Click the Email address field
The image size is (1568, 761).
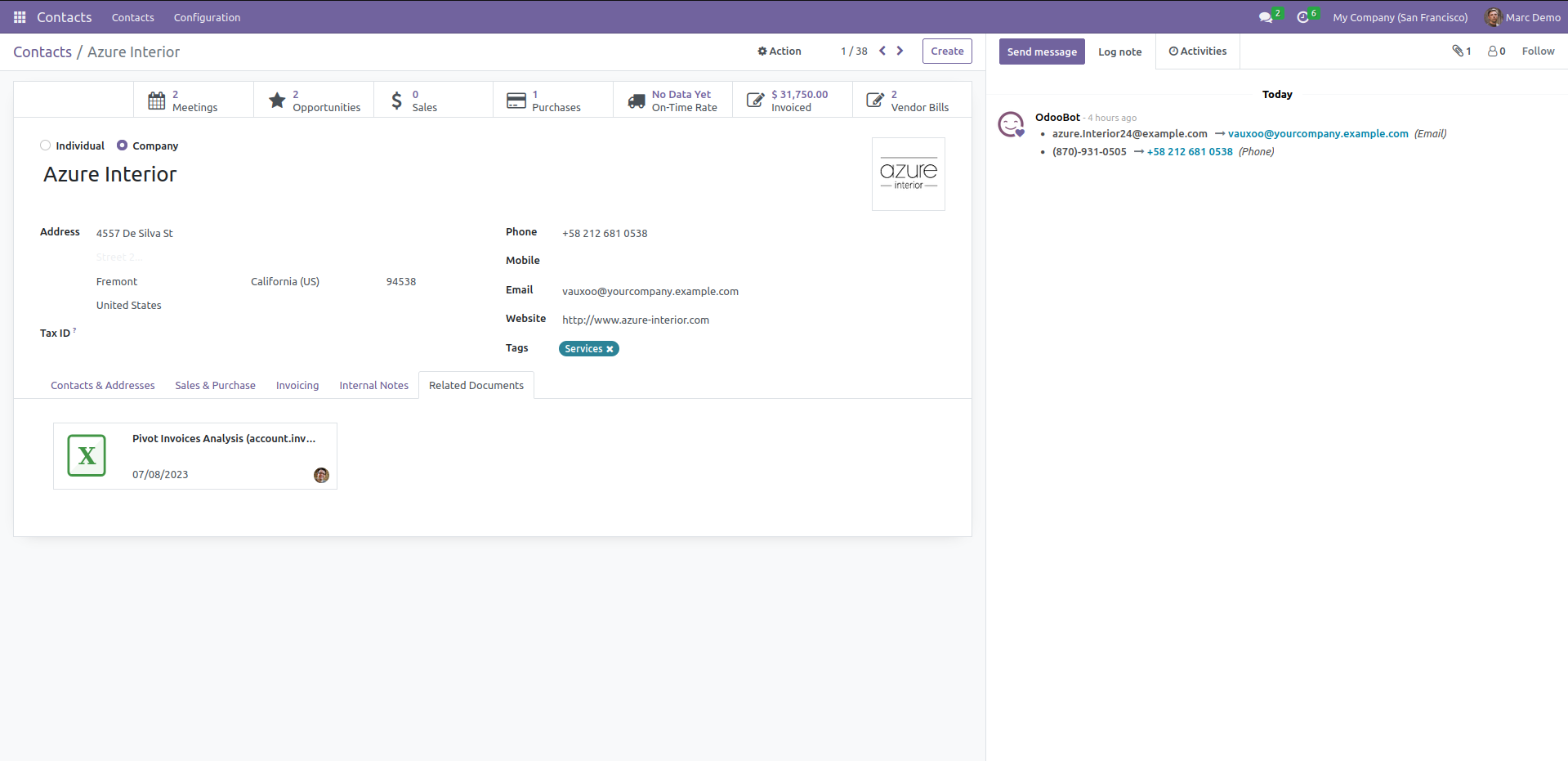(650, 292)
